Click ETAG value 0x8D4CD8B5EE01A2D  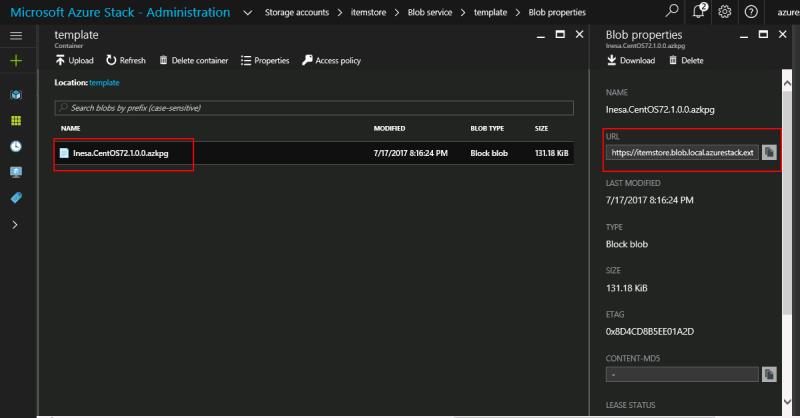coord(649,332)
